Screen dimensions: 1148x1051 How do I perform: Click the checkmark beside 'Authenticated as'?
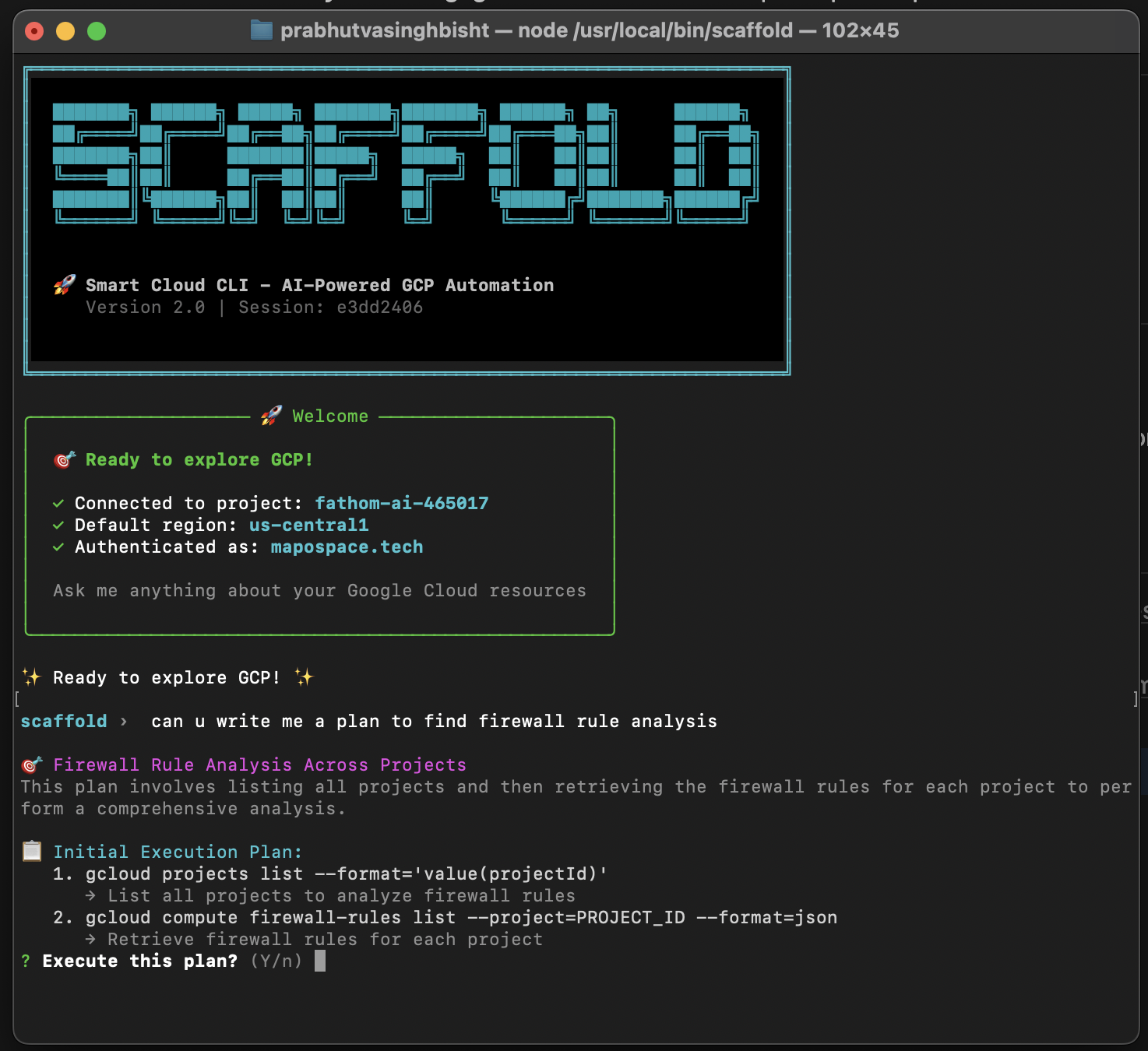(58, 547)
